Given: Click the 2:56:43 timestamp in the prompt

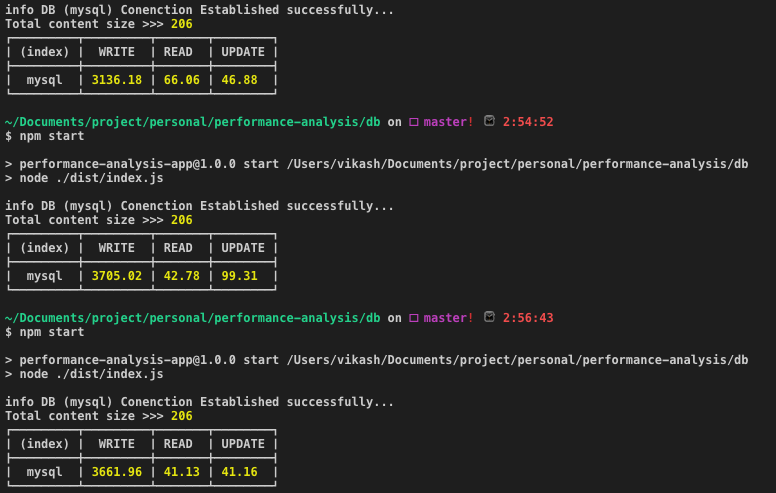Looking at the screenshot, I should pos(529,318).
